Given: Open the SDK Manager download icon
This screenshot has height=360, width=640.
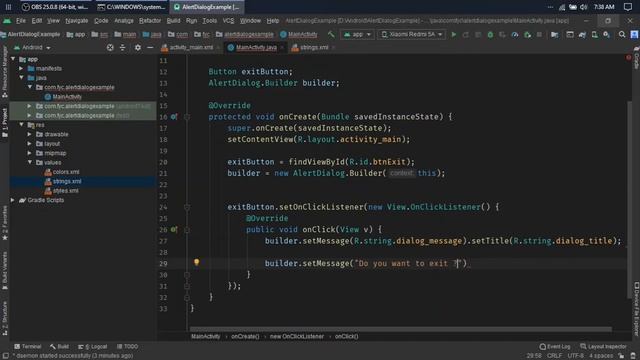Looking at the screenshot, I should [x=607, y=35].
